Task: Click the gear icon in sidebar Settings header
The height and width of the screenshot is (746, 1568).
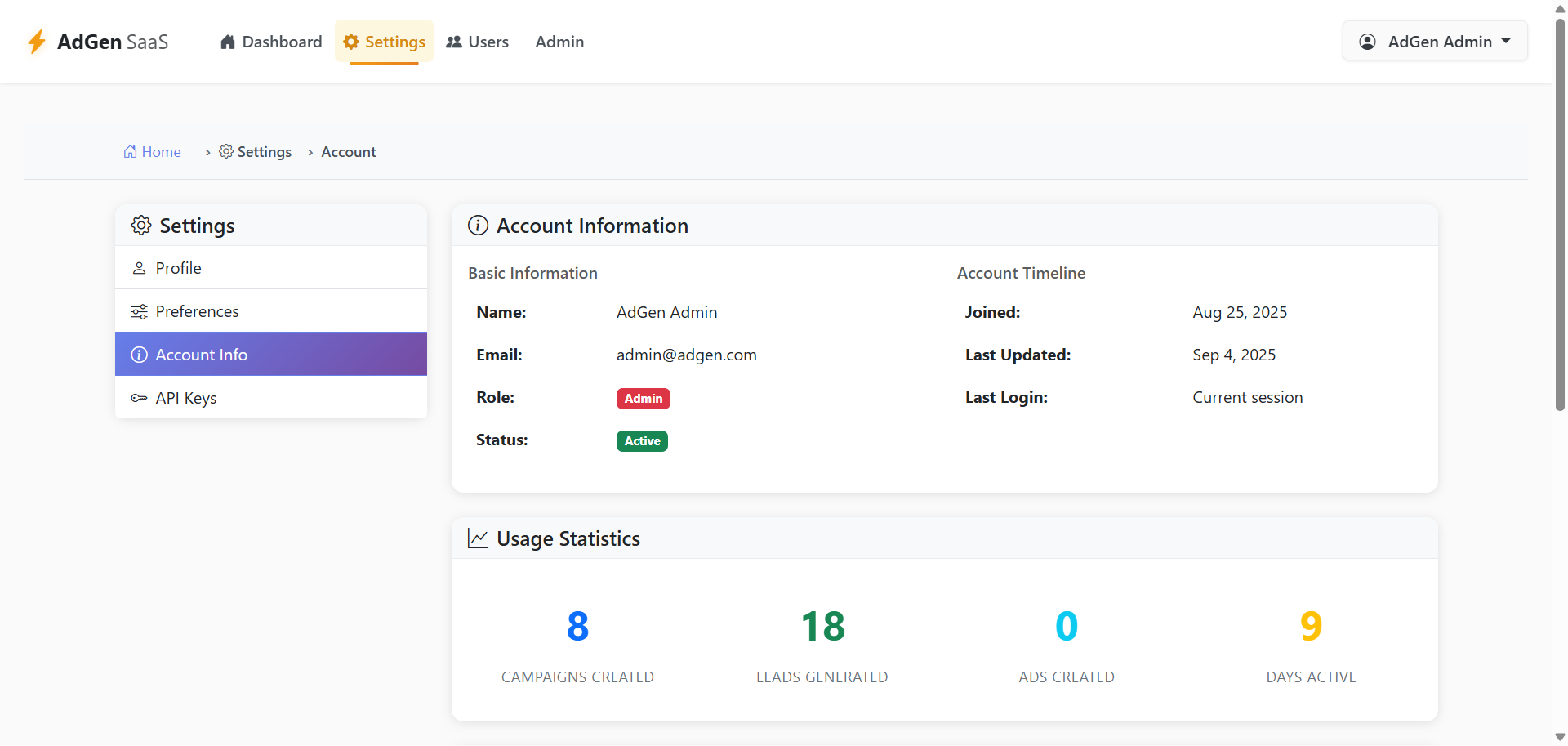Action: tap(141, 226)
